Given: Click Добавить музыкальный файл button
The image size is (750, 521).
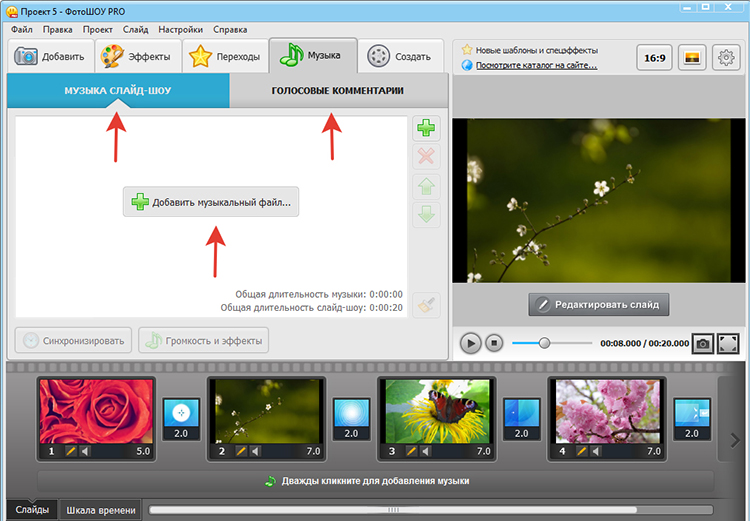Looking at the screenshot, I should pyautogui.click(x=211, y=202).
